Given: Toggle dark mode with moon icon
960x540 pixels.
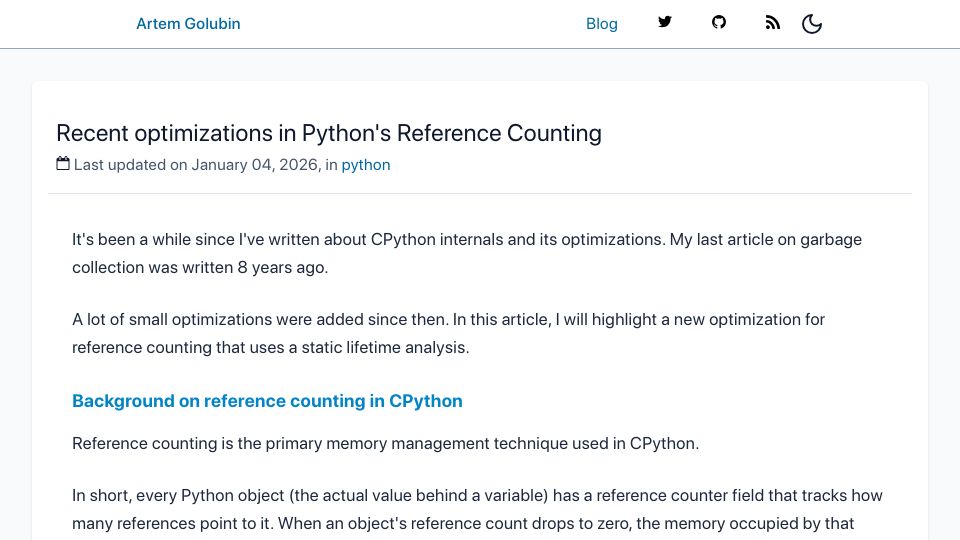Looking at the screenshot, I should pos(812,24).
